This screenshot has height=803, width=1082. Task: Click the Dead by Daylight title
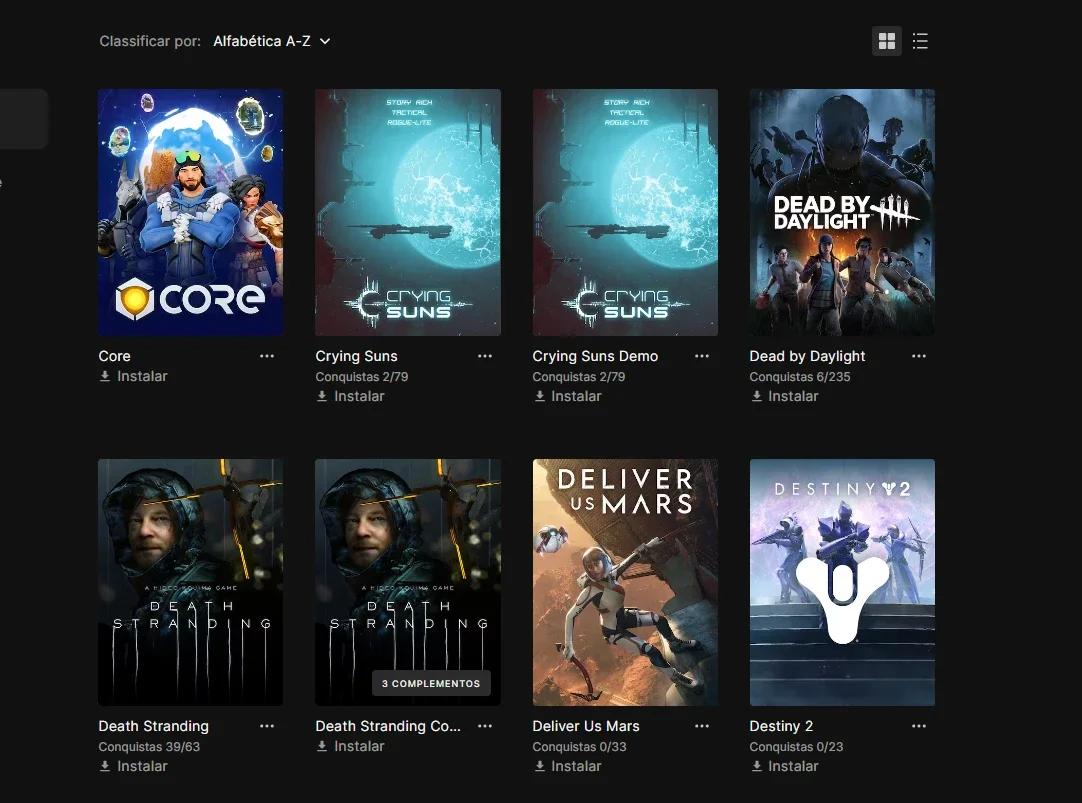pos(807,356)
